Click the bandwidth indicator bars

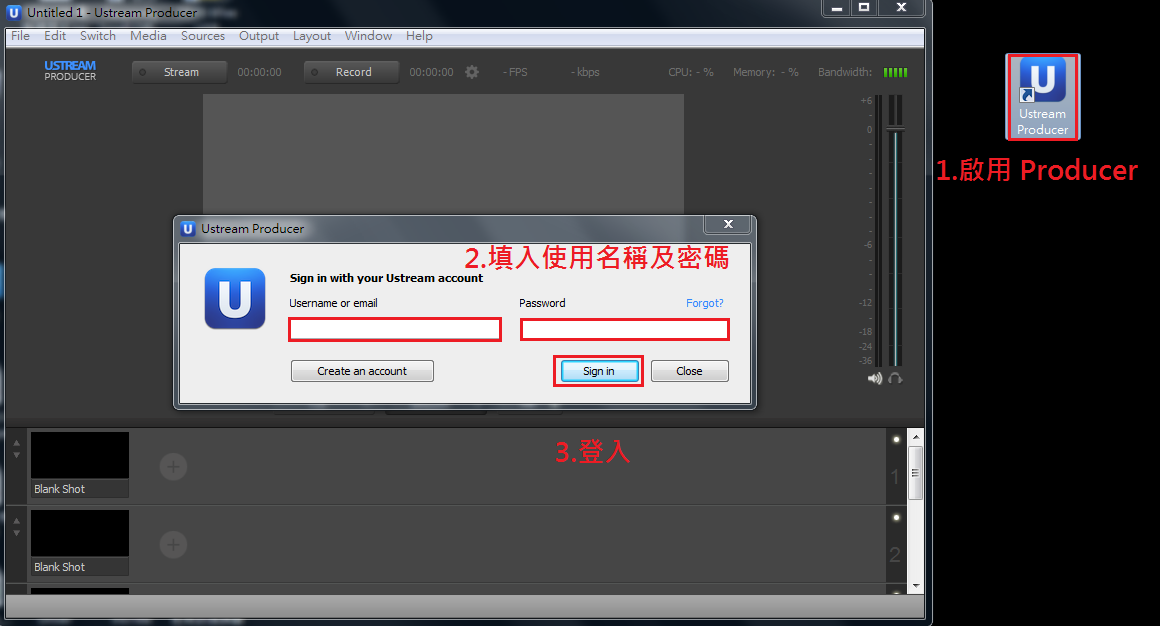(x=896, y=72)
